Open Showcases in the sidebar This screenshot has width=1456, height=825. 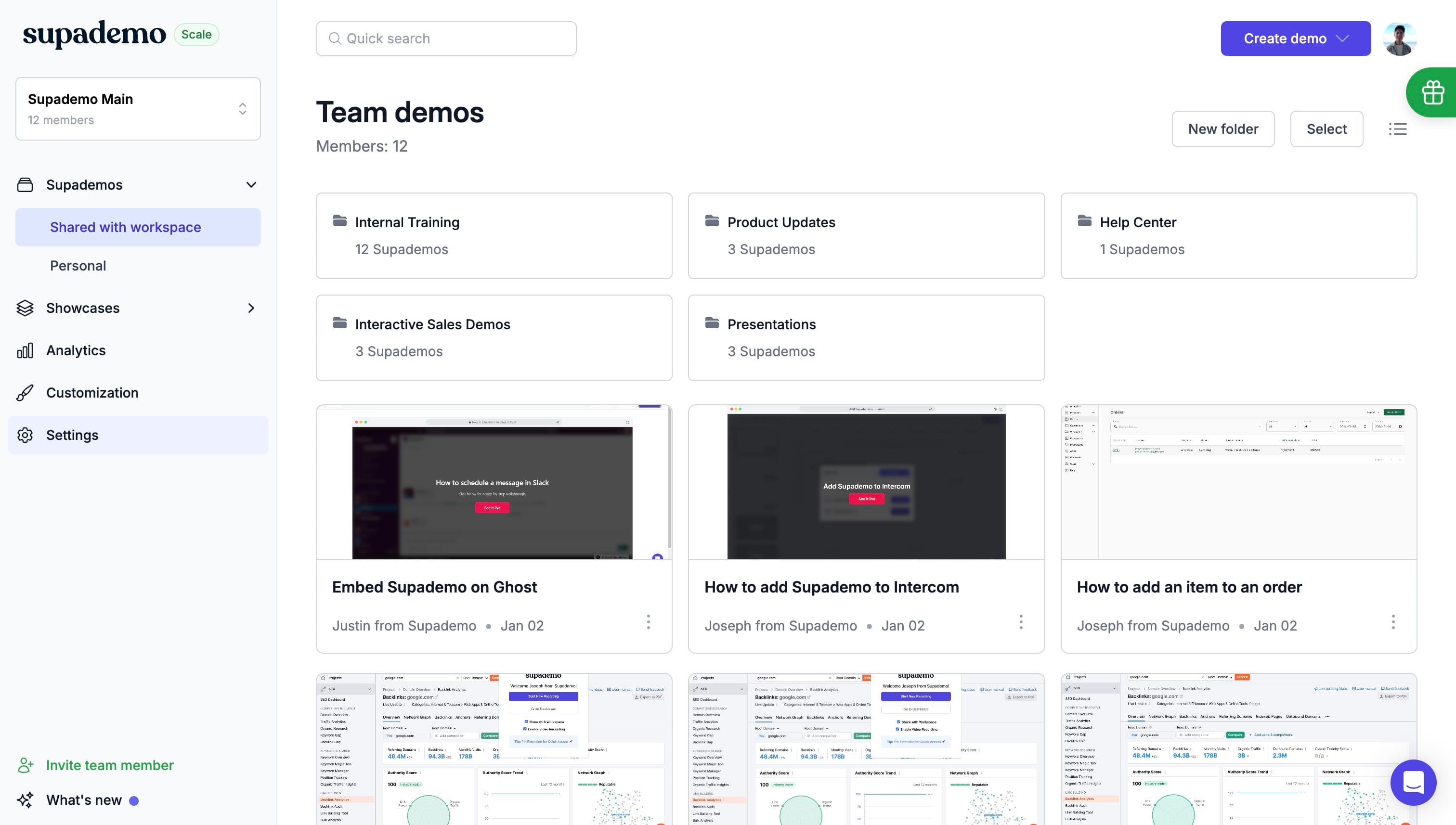point(83,308)
